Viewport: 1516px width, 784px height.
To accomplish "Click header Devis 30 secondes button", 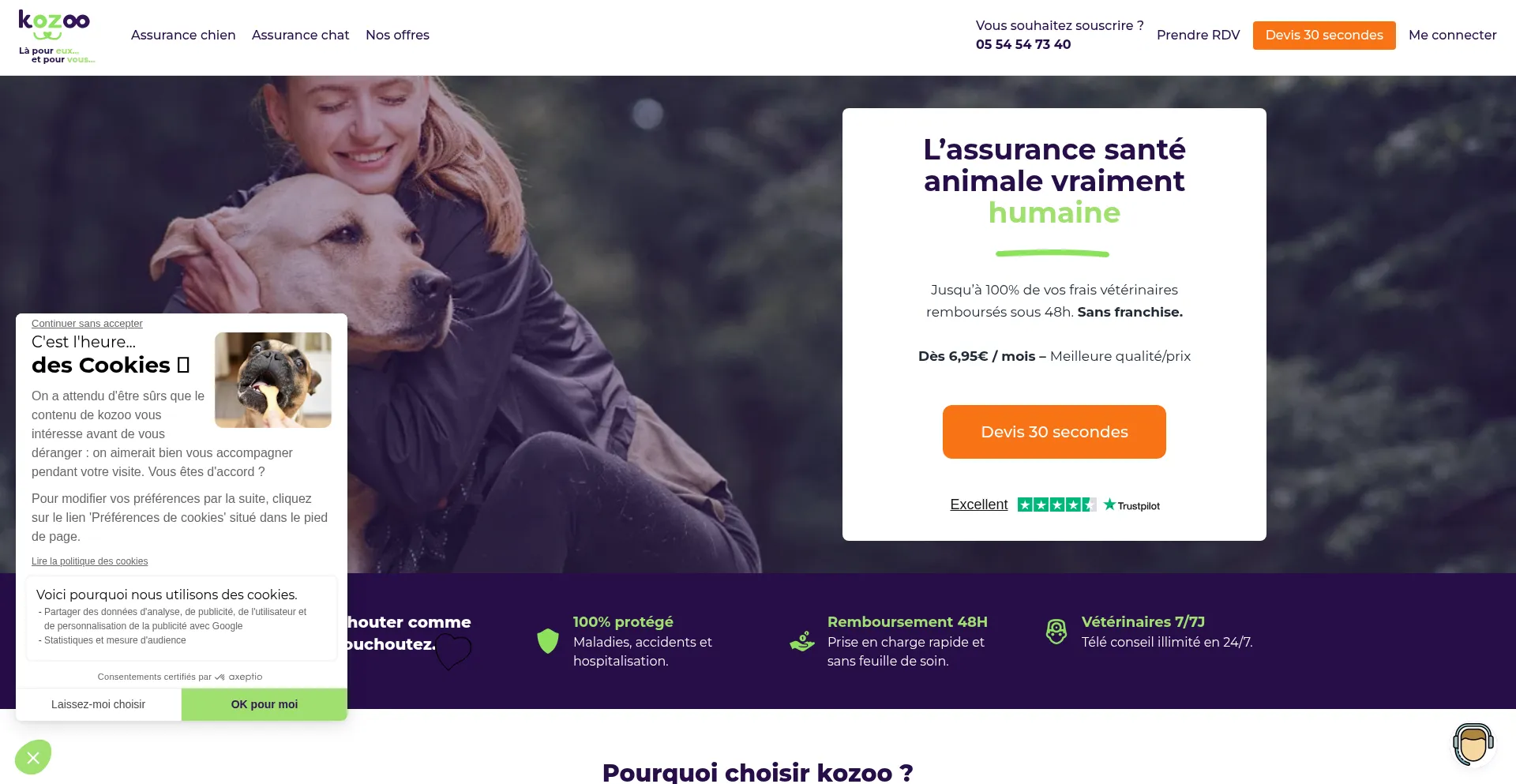I will (x=1324, y=36).
